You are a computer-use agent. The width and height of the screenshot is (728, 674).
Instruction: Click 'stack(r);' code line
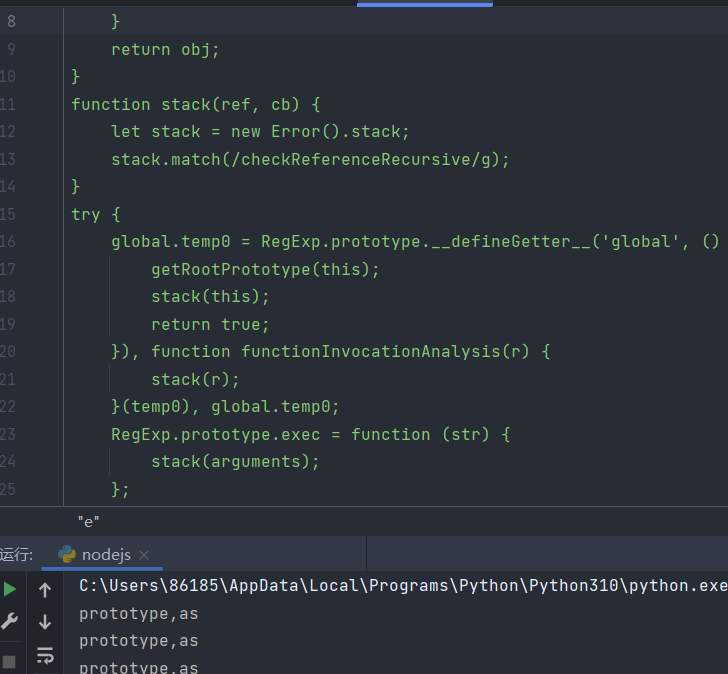[195, 379]
